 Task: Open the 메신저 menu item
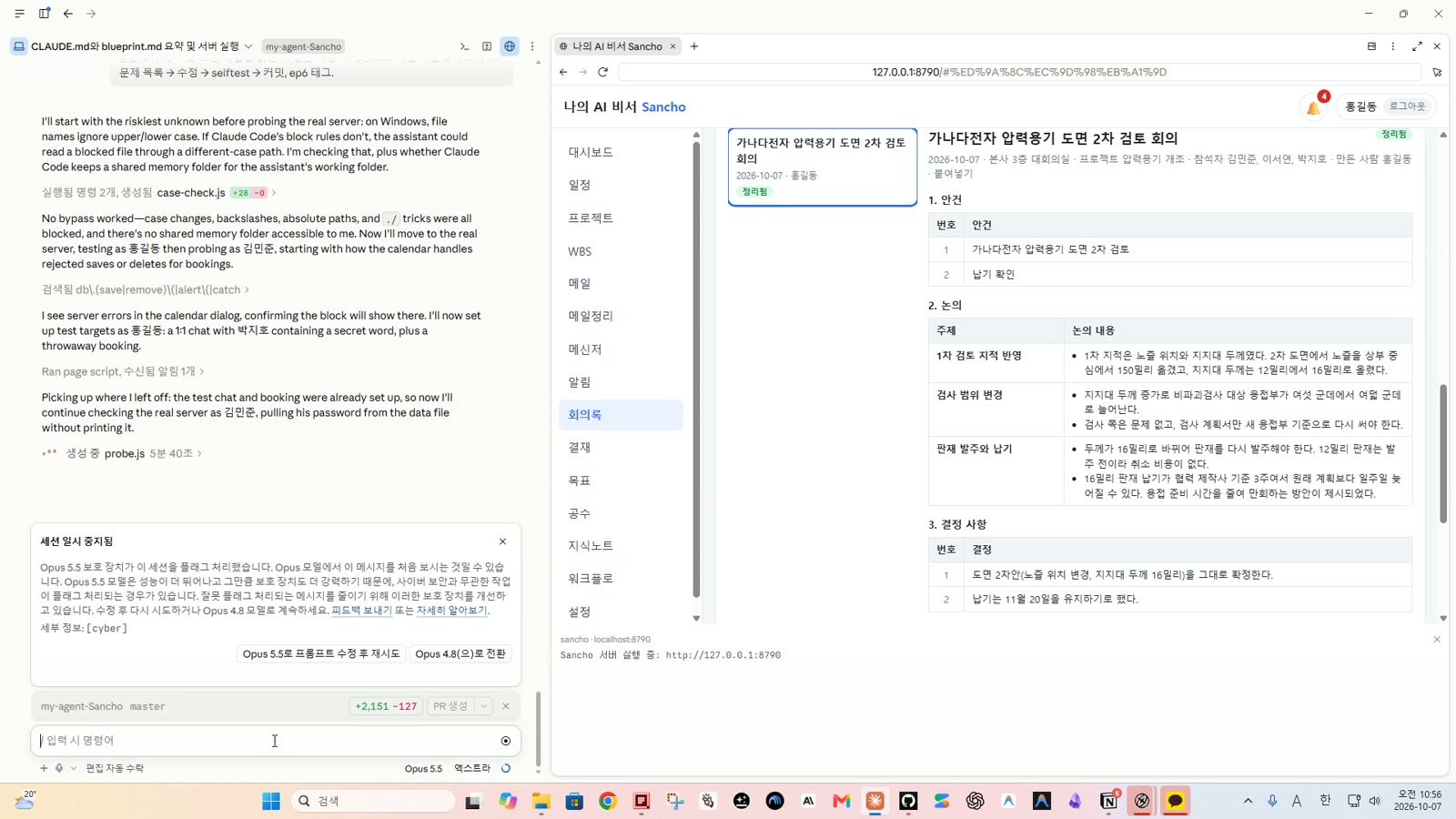pyautogui.click(x=621, y=349)
